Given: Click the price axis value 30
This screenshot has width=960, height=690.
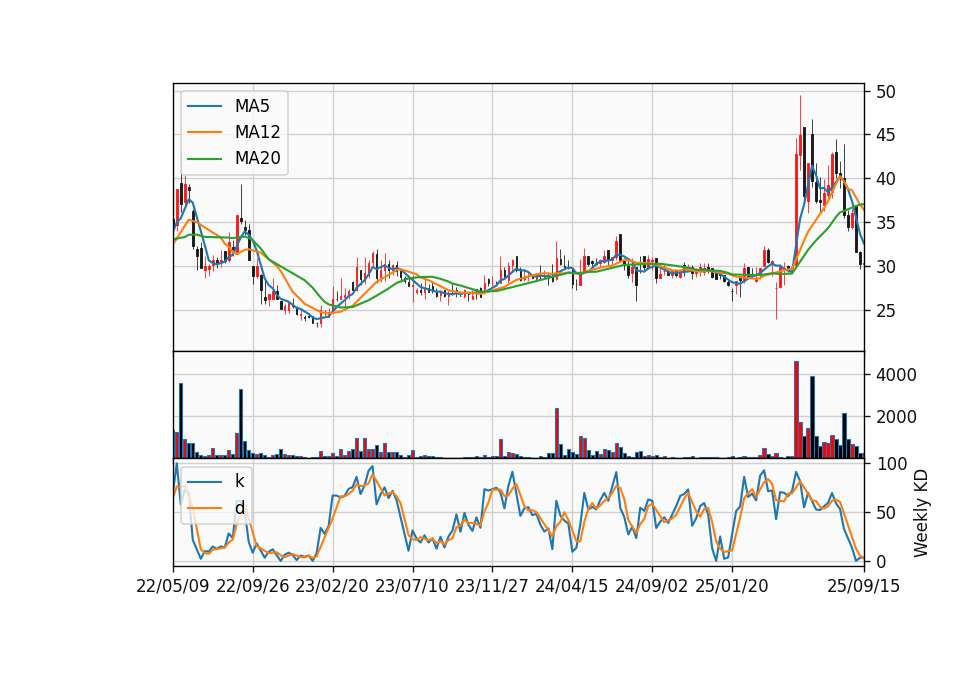Looking at the screenshot, I should pos(885,267).
